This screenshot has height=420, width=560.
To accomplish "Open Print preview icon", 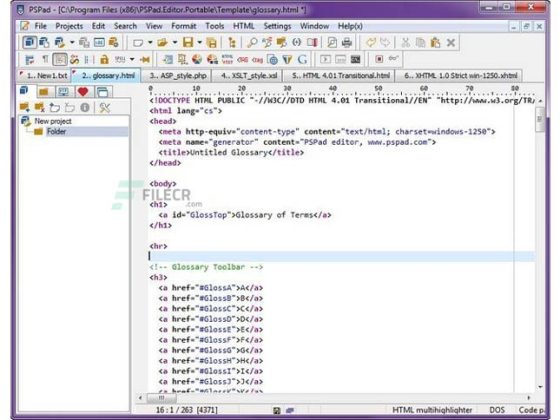I will pyautogui.click(x=332, y=43).
